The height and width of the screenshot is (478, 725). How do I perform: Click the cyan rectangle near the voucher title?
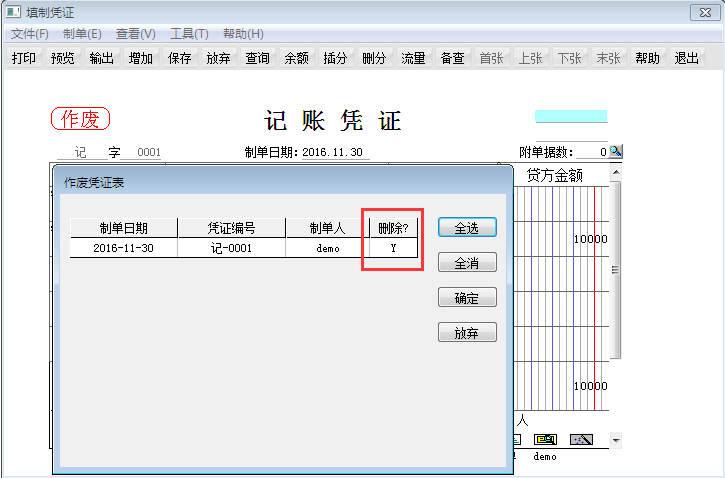pos(571,116)
